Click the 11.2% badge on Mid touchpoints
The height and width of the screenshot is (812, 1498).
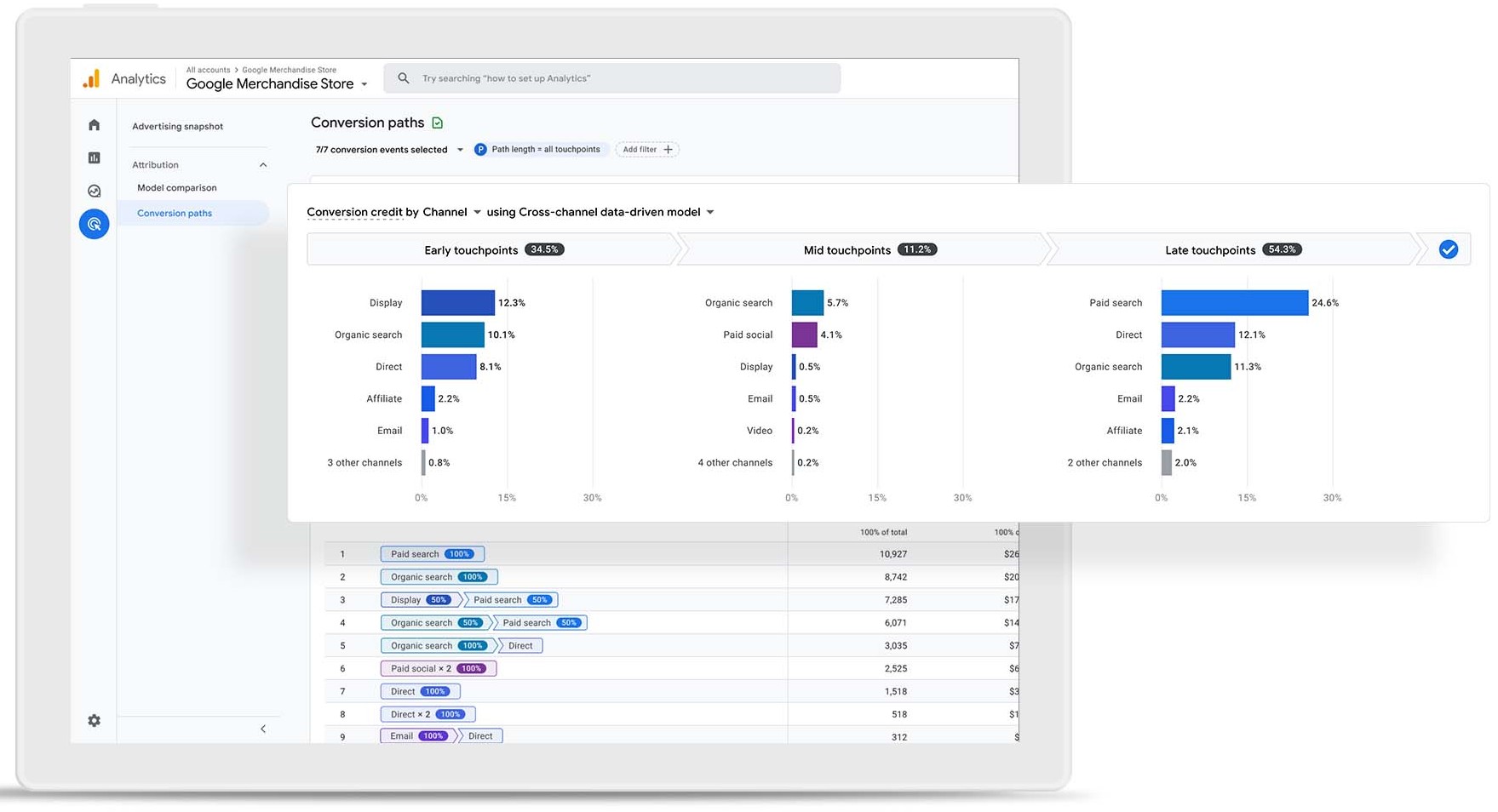[917, 249]
